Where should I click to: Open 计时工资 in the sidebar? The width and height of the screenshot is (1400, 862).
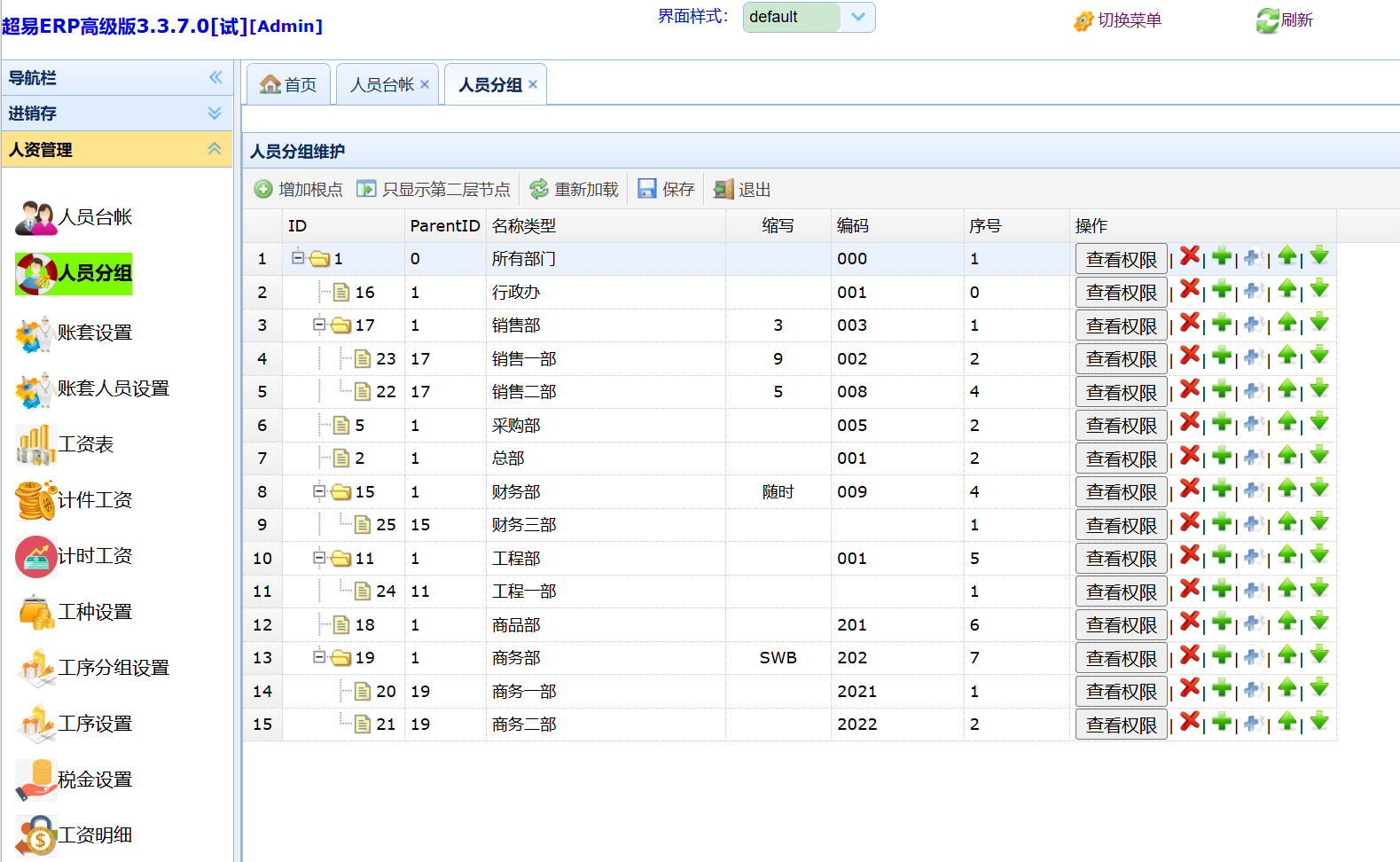94,556
